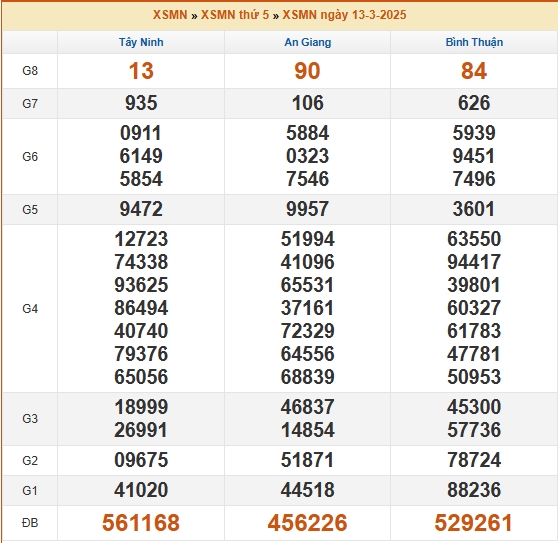The image size is (558, 543).
Task: Click Bình Thuận special prize 529261
Action: coord(474,523)
